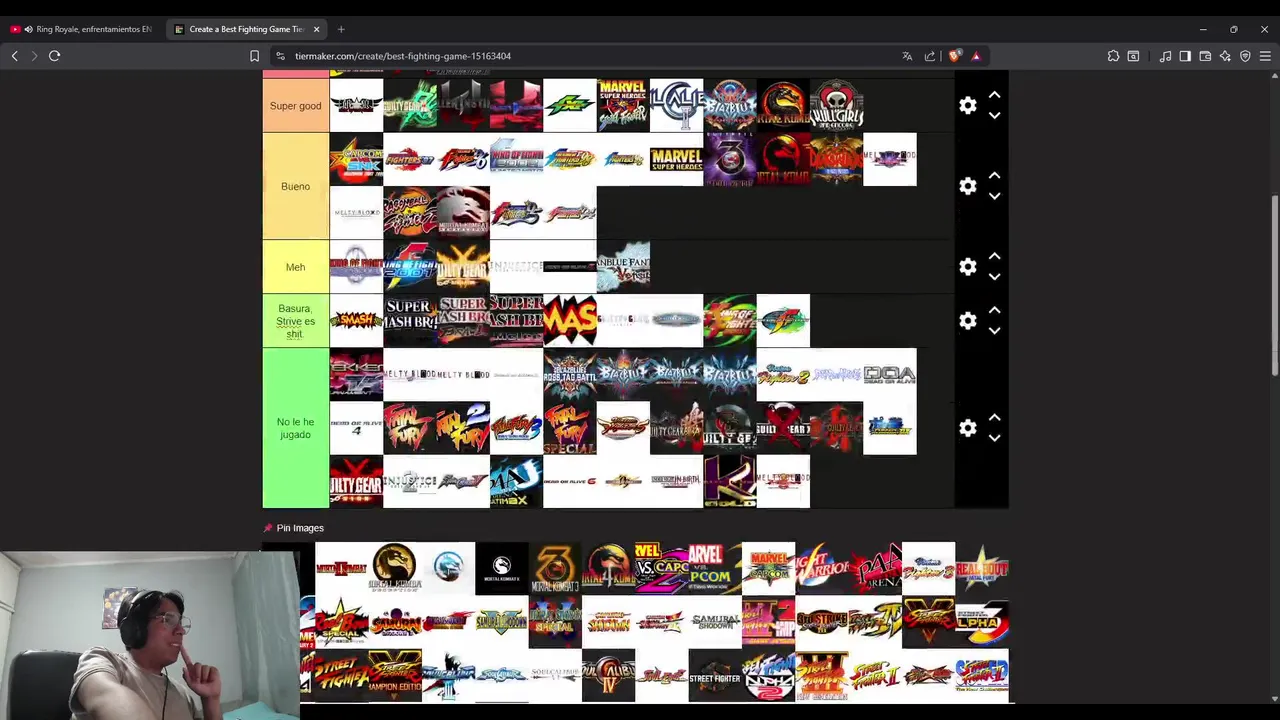This screenshot has height=720, width=1280.
Task: Select Real Bout Fatal Fury in image pool
Action: [982, 568]
